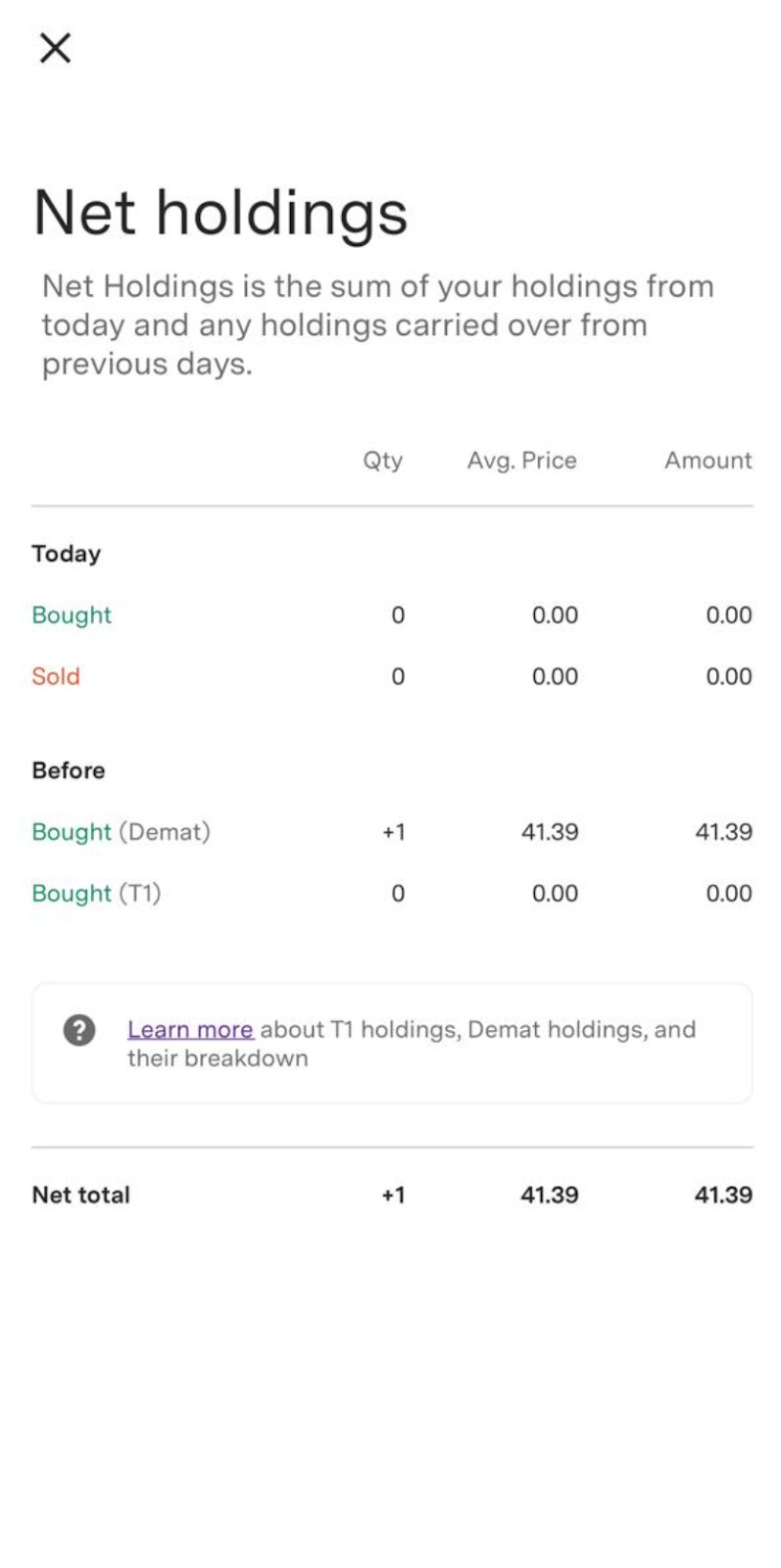Select the Bought (Demat) row label
781x1568 pixels.
121,832
